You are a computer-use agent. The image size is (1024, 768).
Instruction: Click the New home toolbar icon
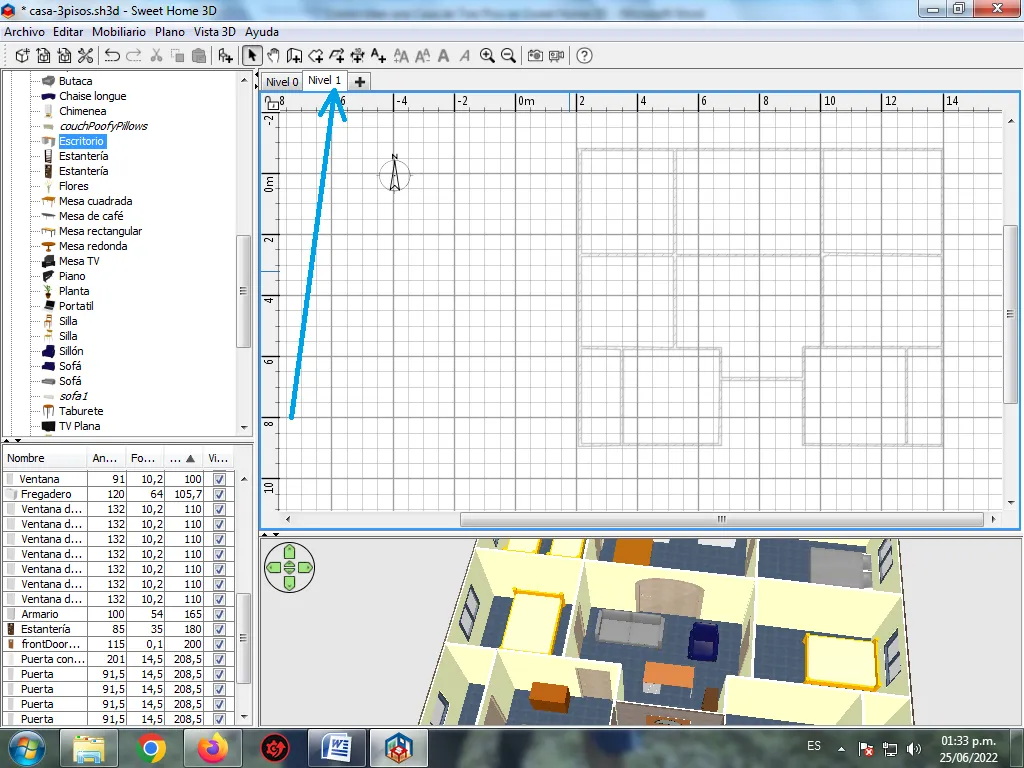(x=22, y=56)
